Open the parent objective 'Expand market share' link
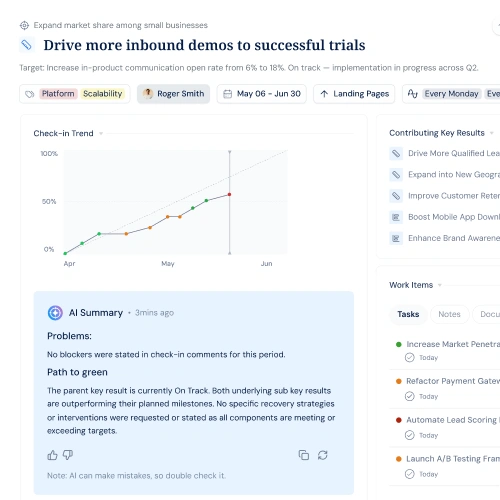 tap(120, 25)
